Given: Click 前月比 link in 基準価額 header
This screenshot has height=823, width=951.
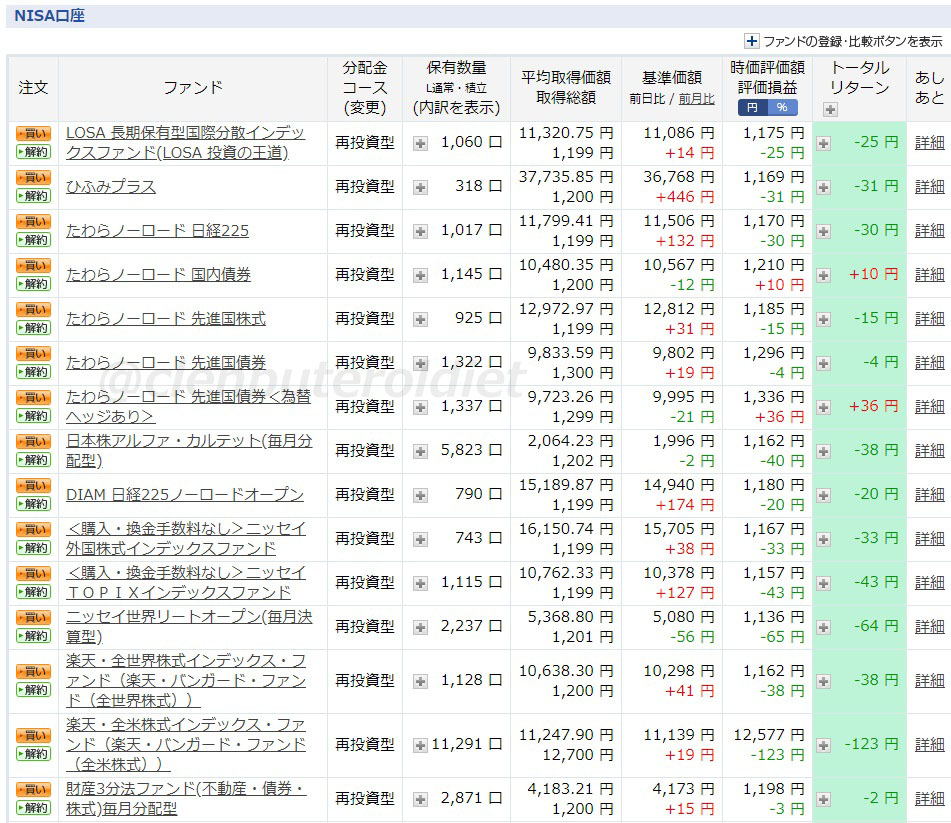Looking at the screenshot, I should point(696,99).
